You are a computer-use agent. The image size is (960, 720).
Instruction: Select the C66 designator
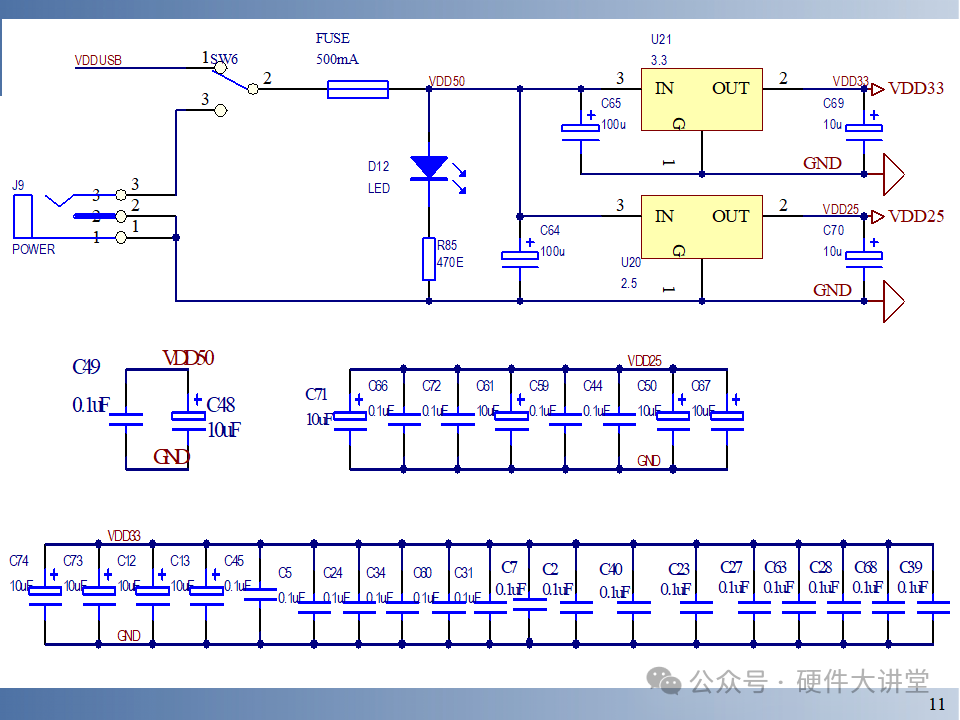point(378,386)
